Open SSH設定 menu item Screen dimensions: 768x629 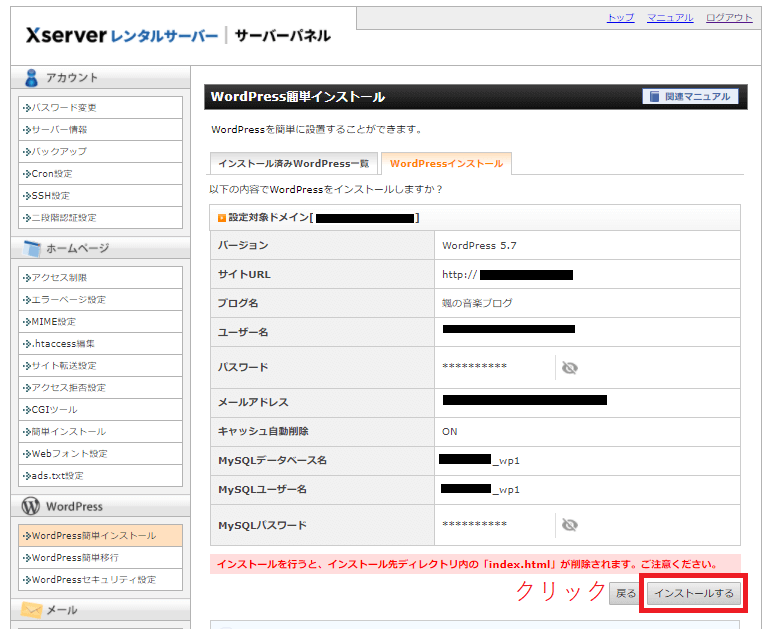(x=100, y=196)
